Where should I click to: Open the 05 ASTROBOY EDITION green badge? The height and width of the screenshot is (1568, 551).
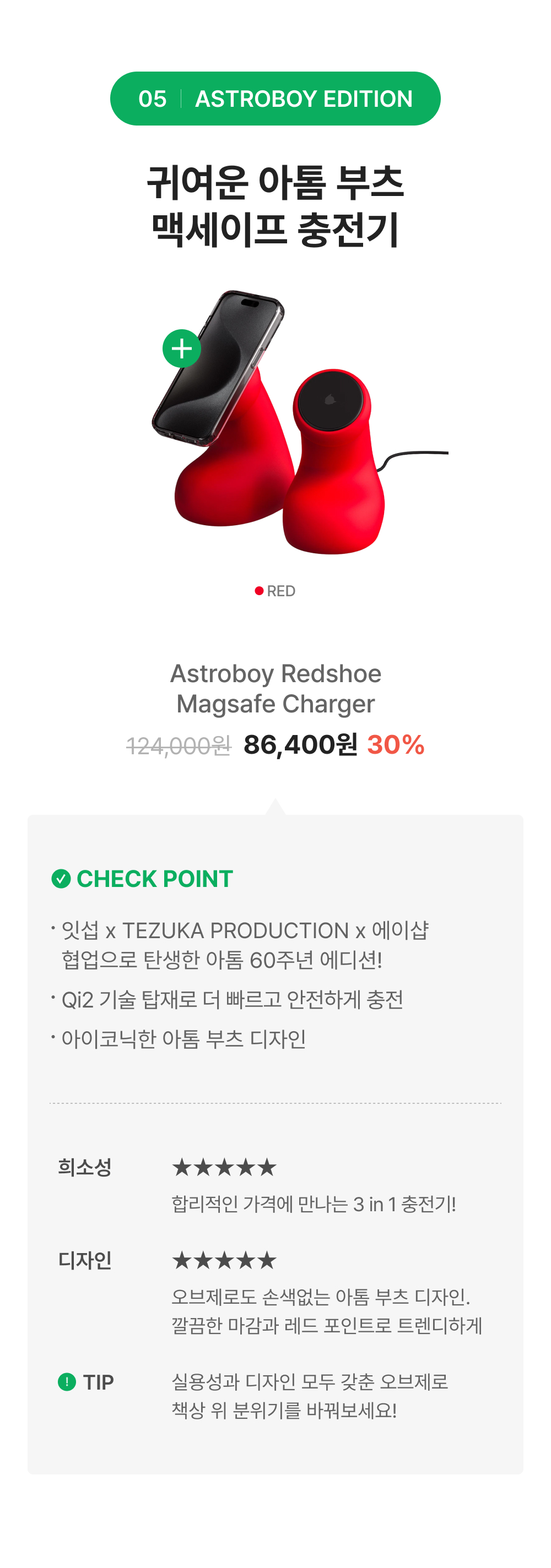(x=275, y=99)
